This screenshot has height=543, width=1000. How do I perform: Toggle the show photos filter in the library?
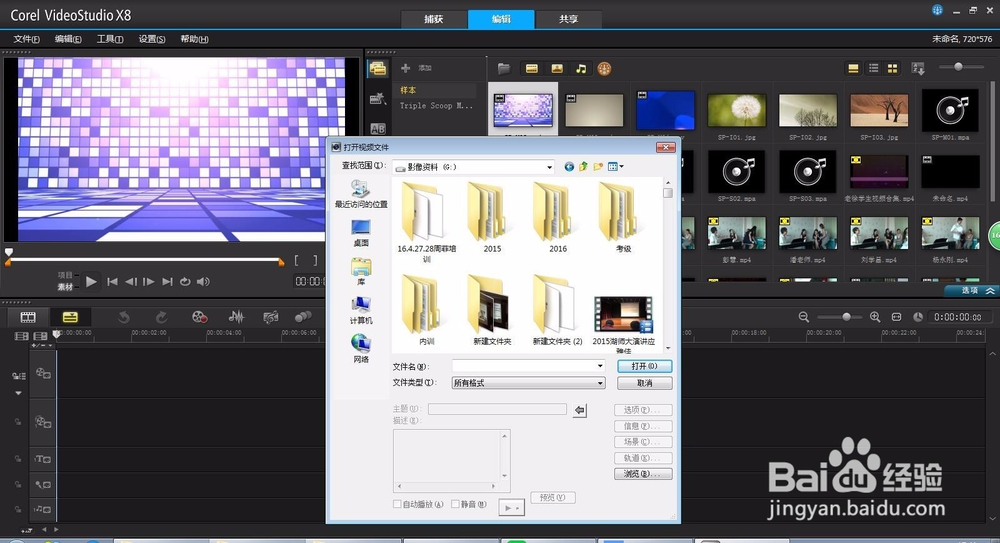point(557,68)
